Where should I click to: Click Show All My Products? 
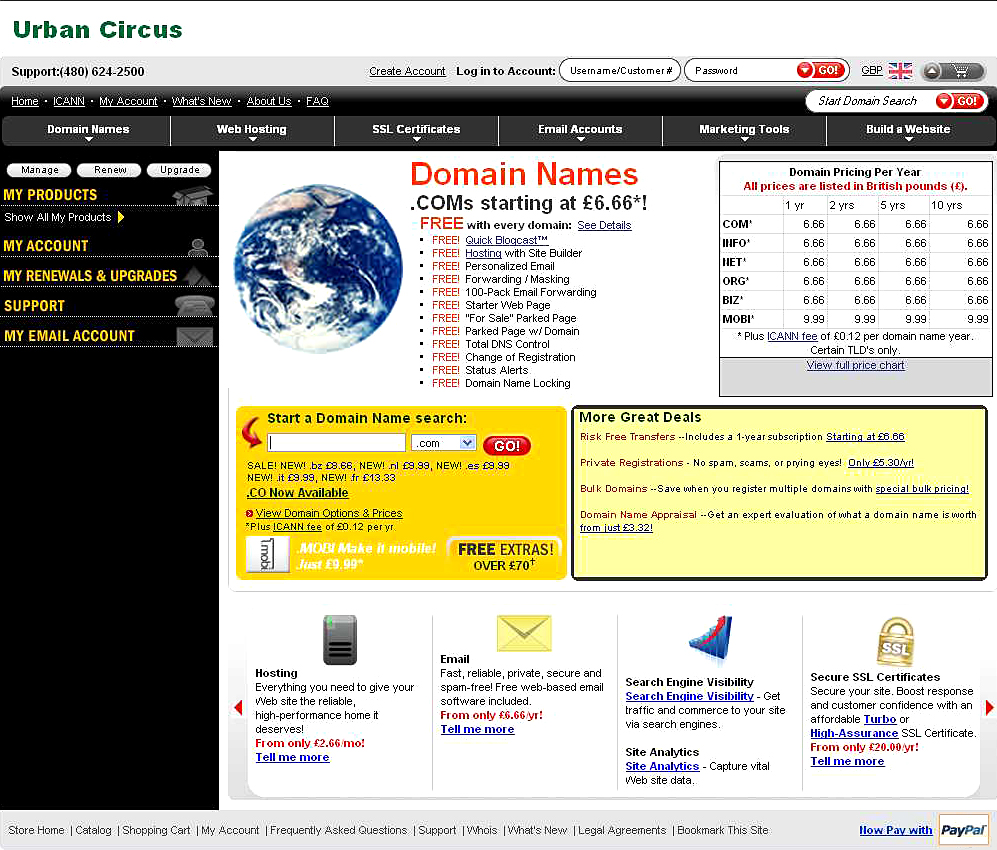click(x=58, y=217)
